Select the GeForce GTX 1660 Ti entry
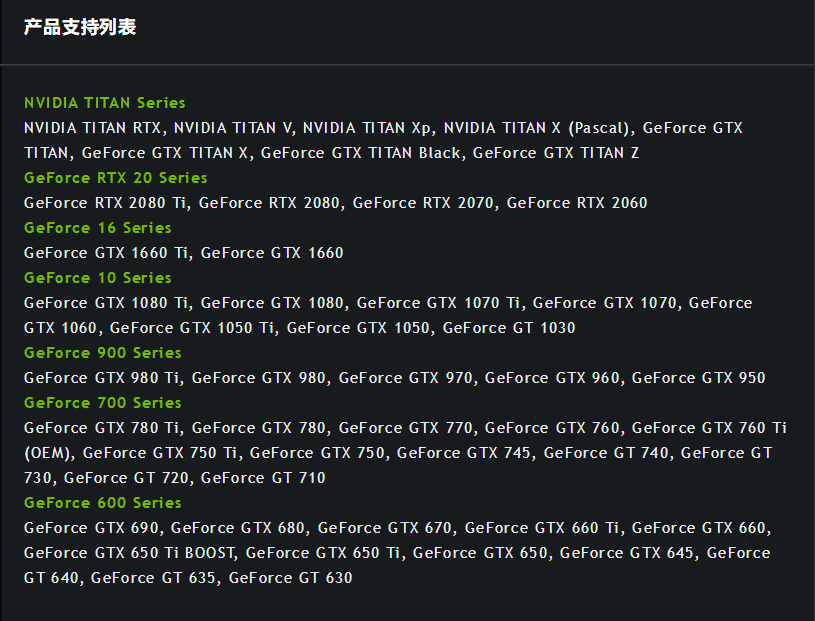This screenshot has width=815, height=621. [106, 253]
